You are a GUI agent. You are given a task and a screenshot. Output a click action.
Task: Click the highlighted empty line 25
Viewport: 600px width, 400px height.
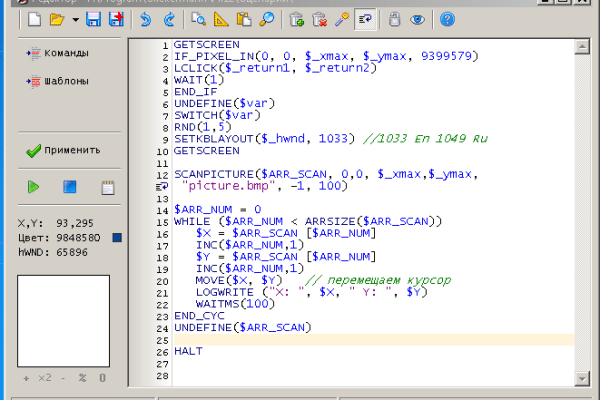click(374, 340)
